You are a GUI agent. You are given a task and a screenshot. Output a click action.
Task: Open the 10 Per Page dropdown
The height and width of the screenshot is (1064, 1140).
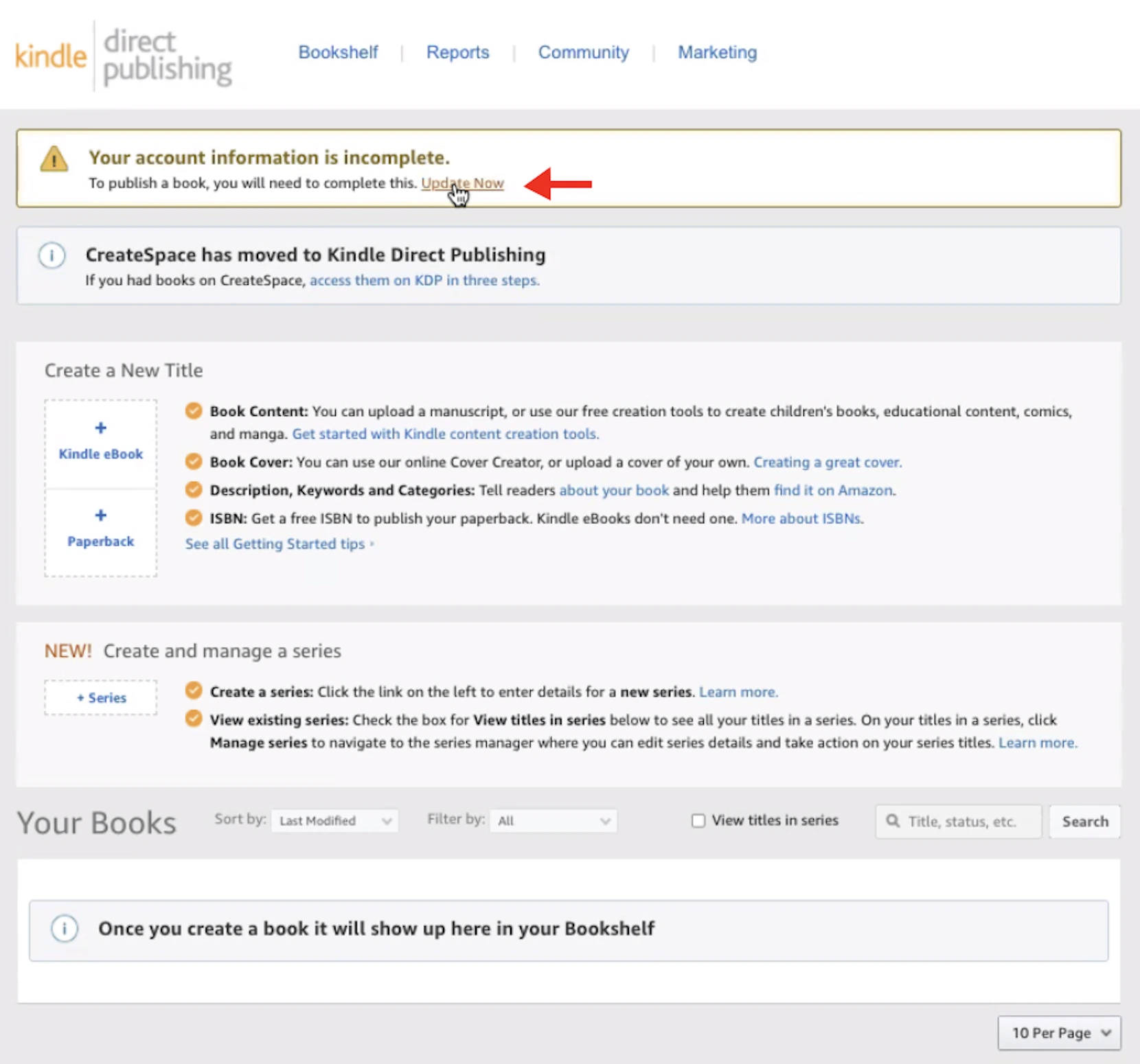coord(1059,1033)
